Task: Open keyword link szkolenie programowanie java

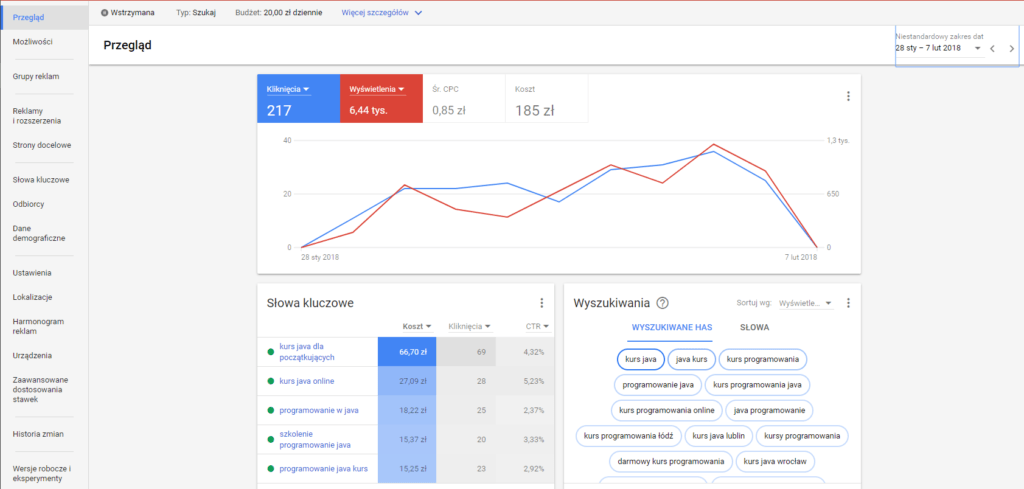Action: pos(315,440)
